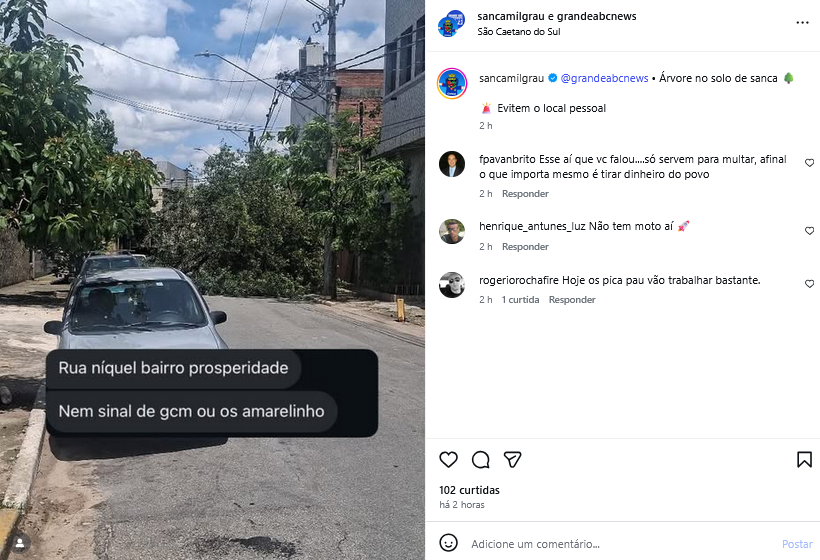Screen dimensions: 820x560
Task: Open the 102 curtidas likes list
Action: click(x=469, y=490)
